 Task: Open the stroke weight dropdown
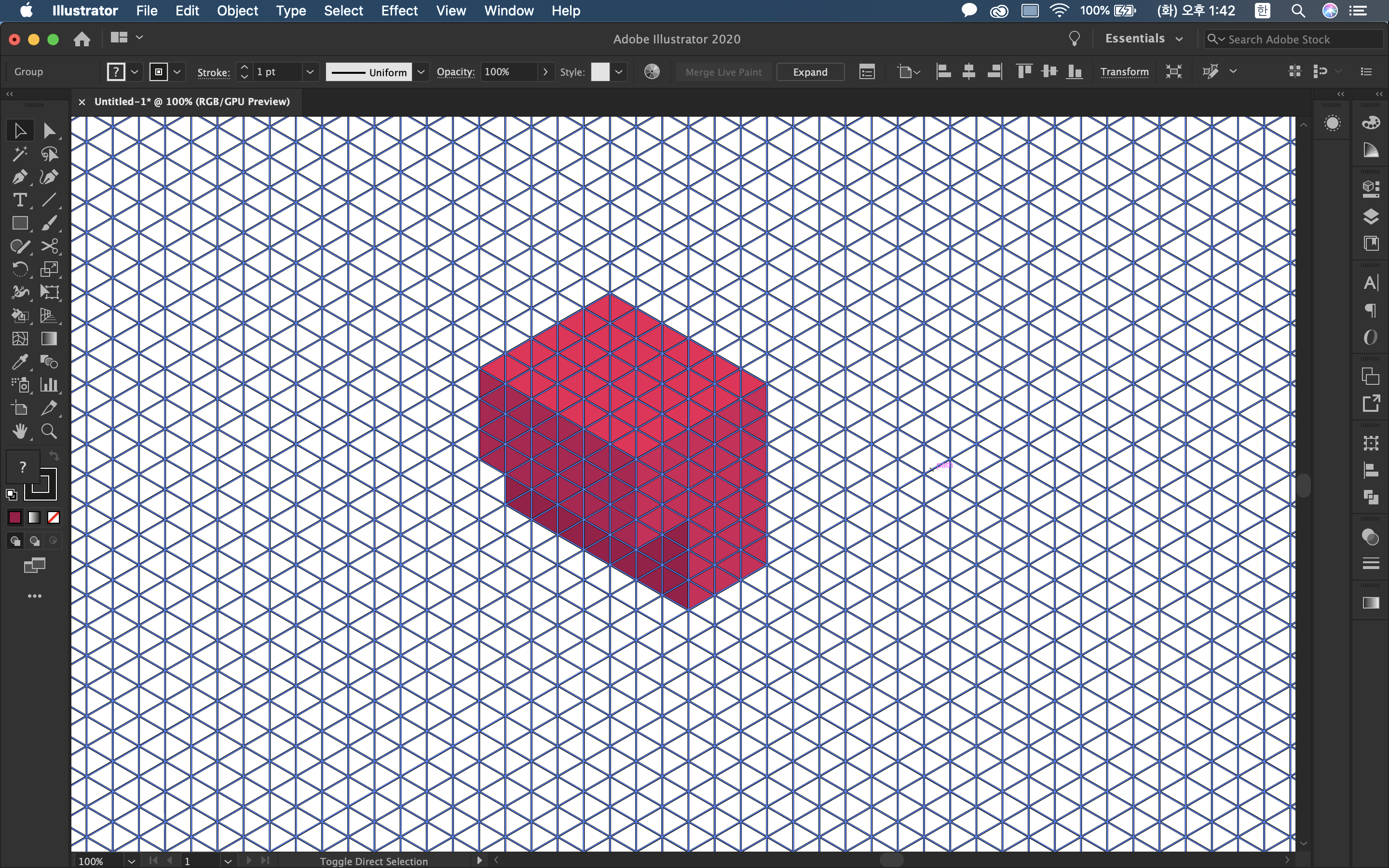tap(310, 72)
